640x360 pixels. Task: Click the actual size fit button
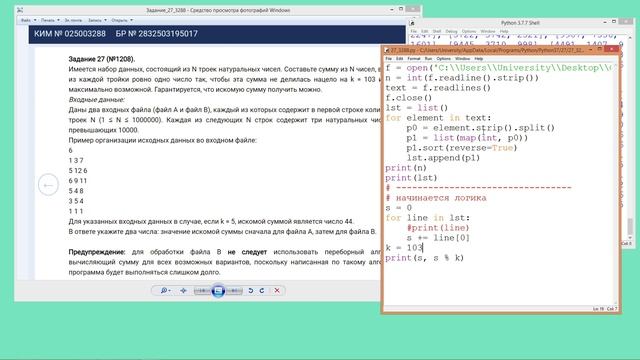pos(183,291)
